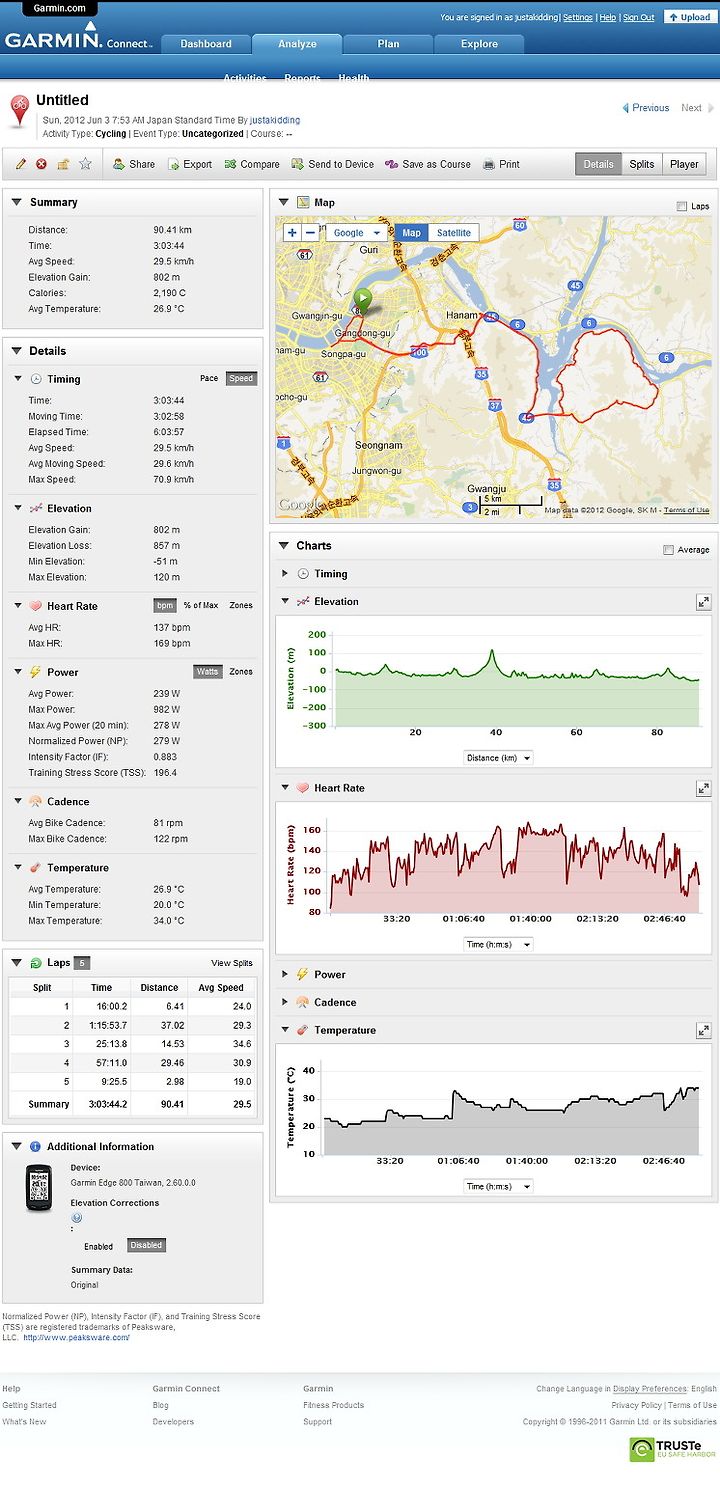Open Heart Rate chart Time axis dropdown
720x1487 pixels.
[498, 945]
